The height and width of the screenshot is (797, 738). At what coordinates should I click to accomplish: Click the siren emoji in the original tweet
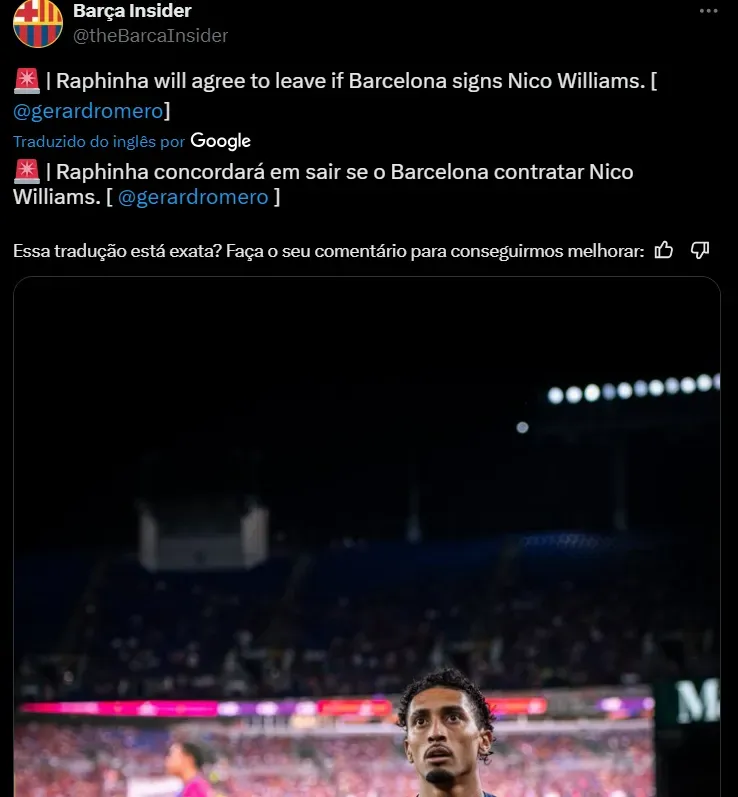pyautogui.click(x=26, y=81)
